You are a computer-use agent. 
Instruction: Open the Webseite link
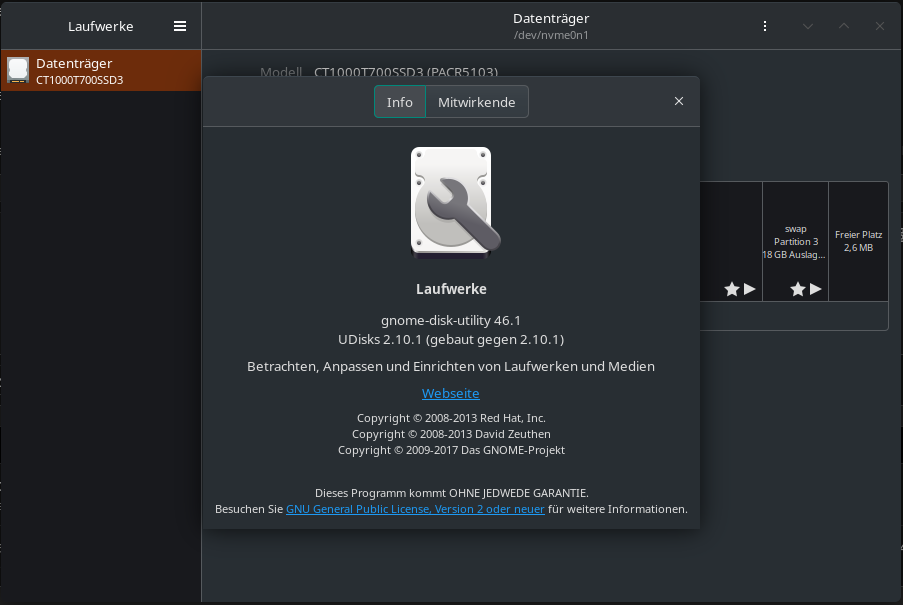tap(450, 393)
